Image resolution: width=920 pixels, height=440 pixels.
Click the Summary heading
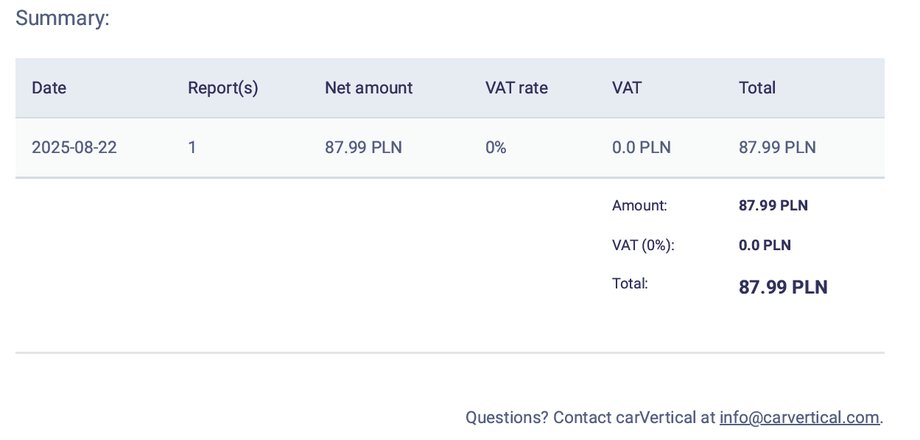(62, 18)
